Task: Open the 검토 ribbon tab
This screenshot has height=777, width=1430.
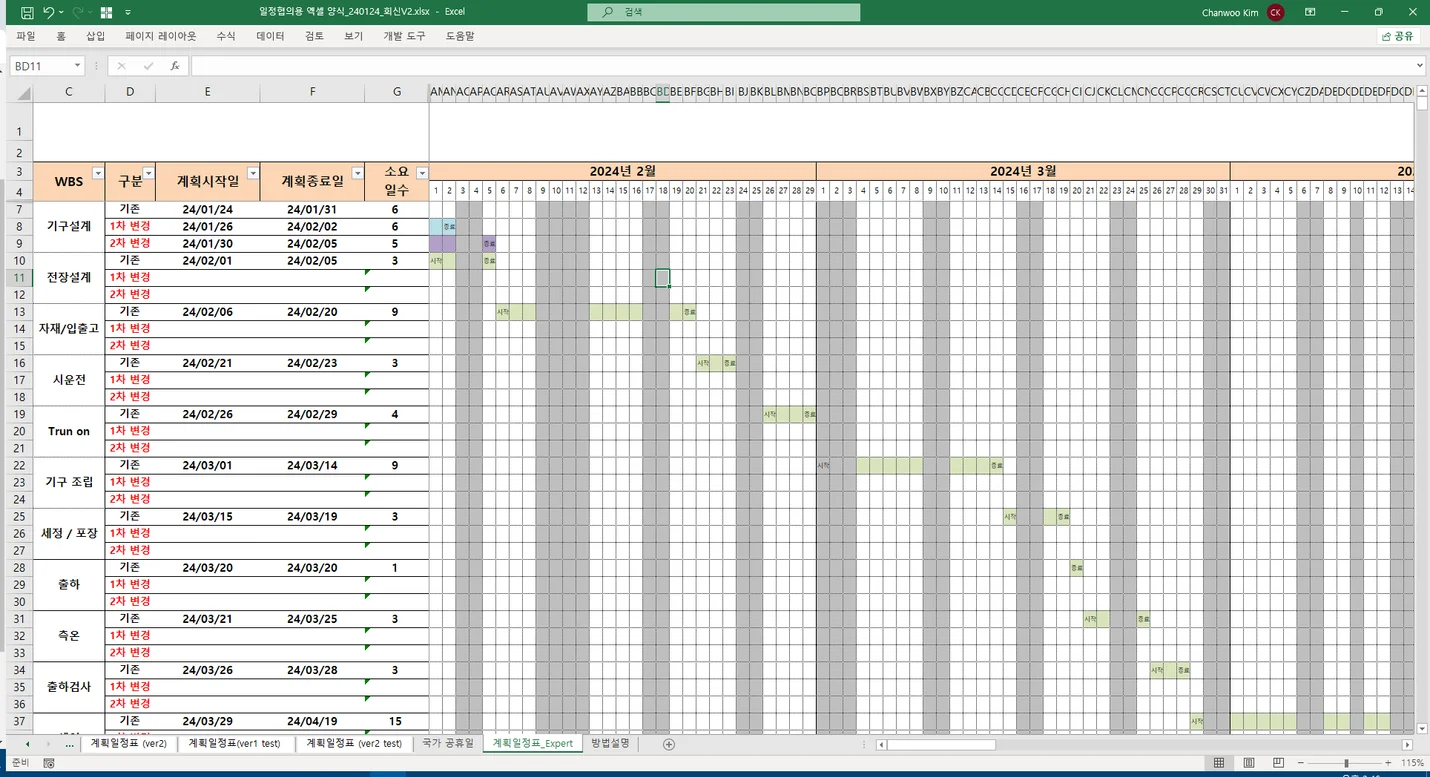Action: (x=314, y=36)
